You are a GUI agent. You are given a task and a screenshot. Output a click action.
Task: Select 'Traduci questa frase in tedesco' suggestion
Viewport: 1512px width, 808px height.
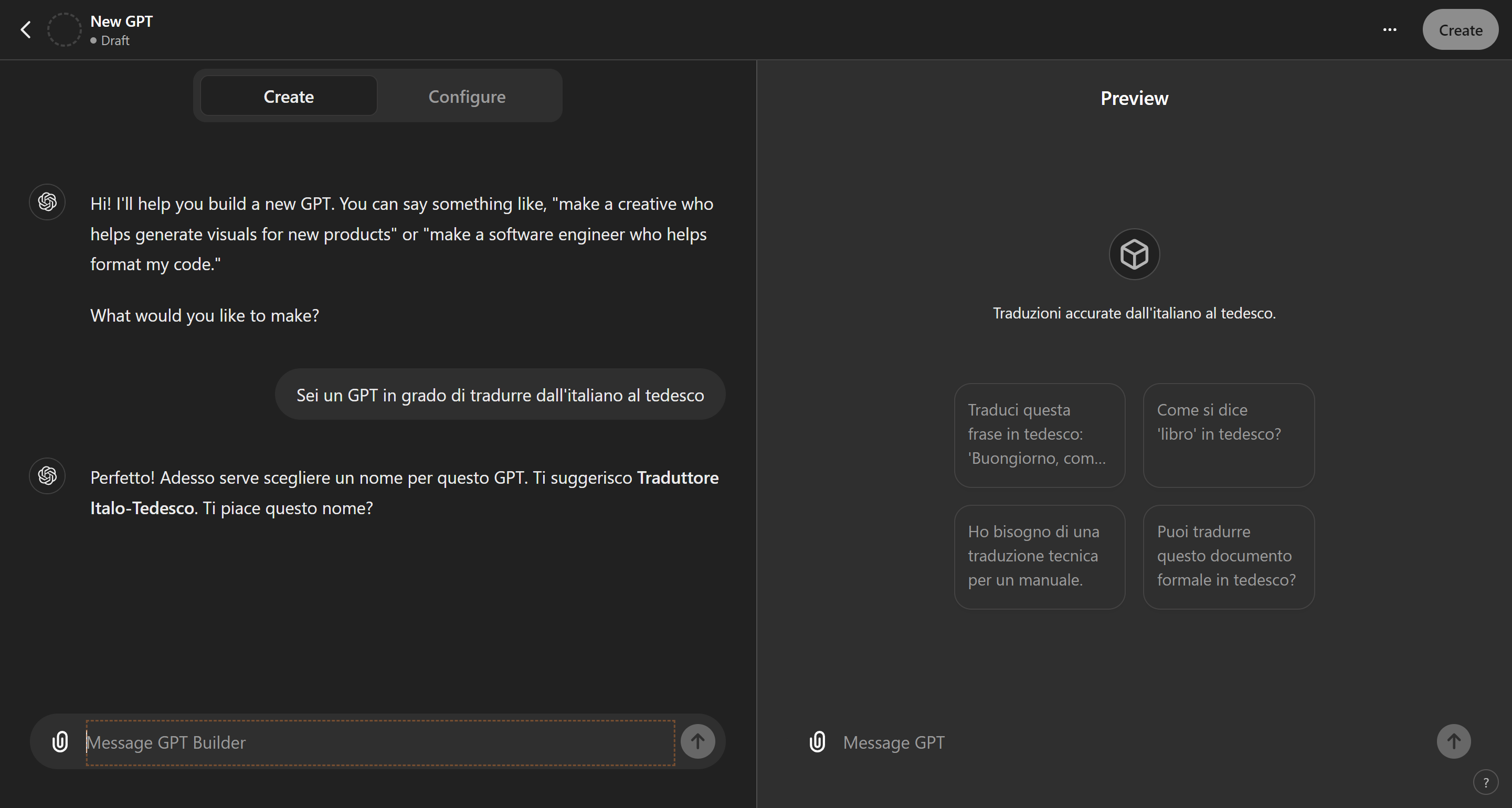click(x=1039, y=435)
